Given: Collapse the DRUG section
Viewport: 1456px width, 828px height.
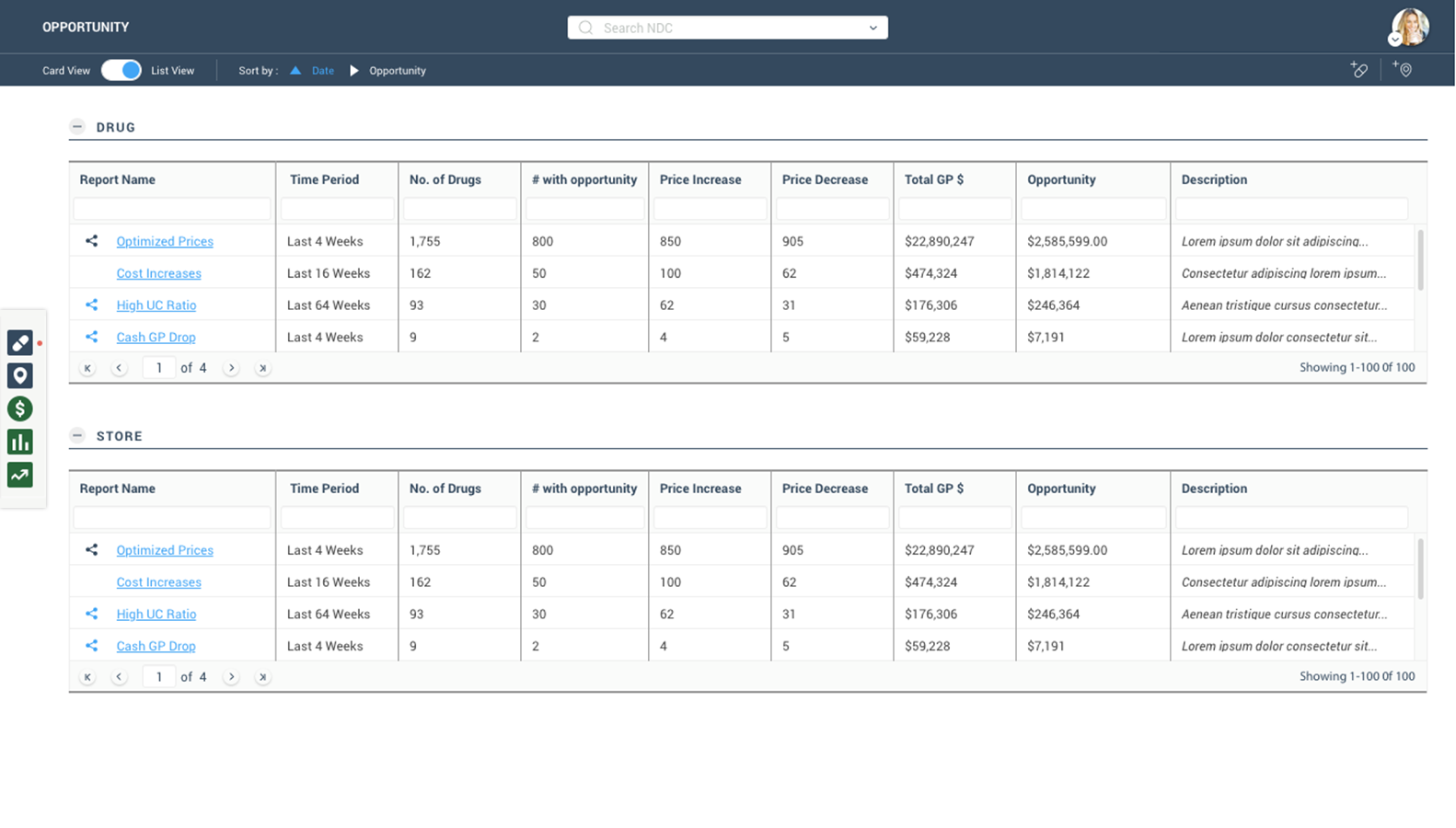Looking at the screenshot, I should [77, 127].
